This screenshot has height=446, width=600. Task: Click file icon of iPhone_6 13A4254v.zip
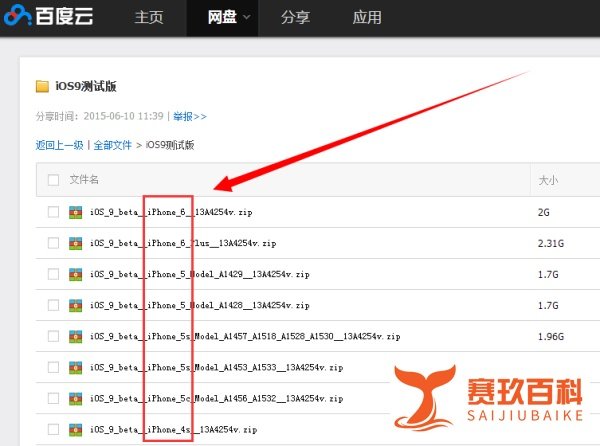click(x=75, y=212)
